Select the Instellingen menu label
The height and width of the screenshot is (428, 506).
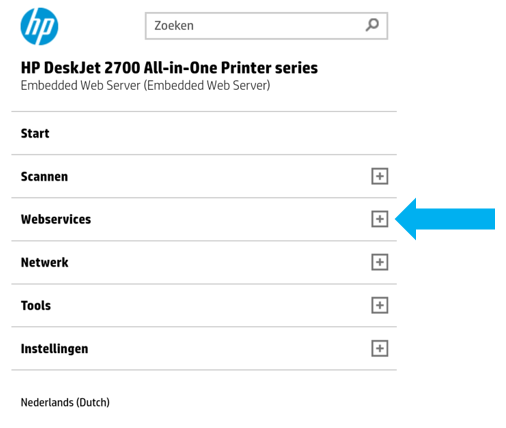coord(54,349)
